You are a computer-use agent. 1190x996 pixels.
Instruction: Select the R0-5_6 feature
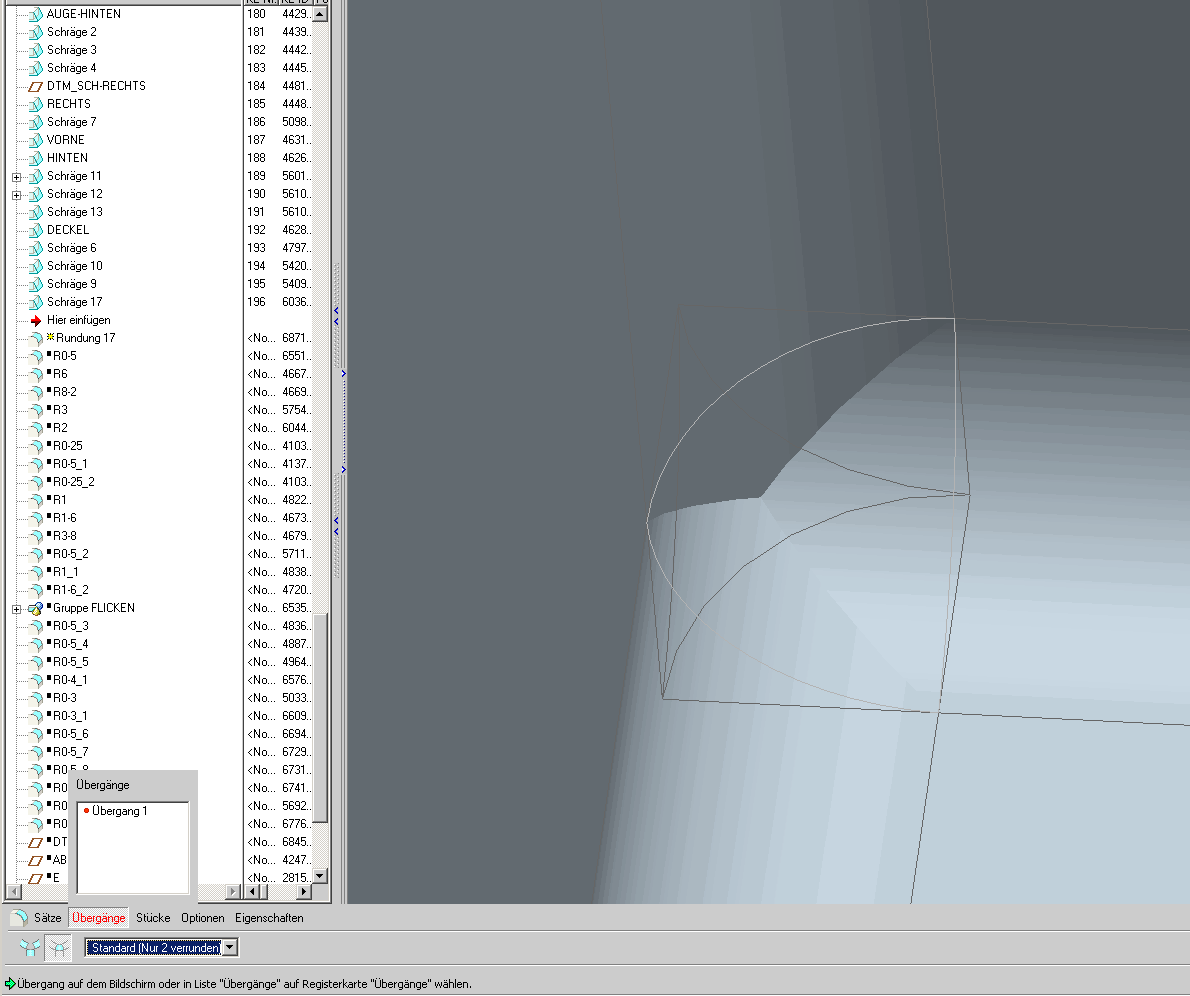[x=71, y=734]
